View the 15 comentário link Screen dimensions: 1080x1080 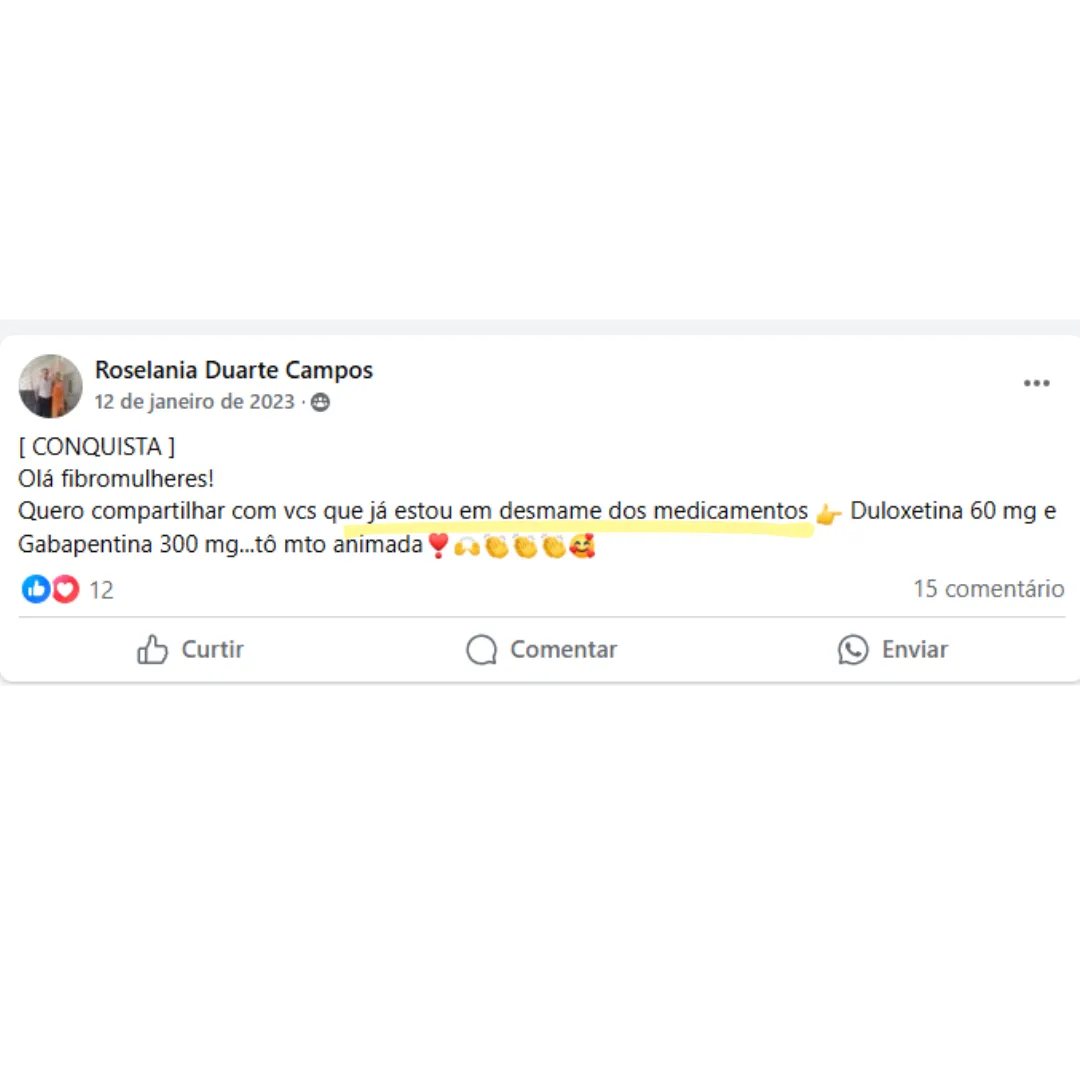(x=988, y=589)
